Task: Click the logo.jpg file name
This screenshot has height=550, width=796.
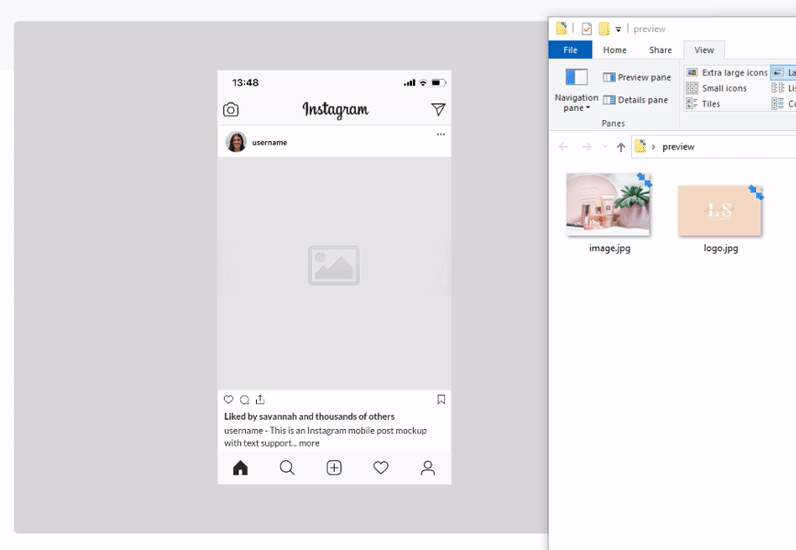Action: [x=721, y=248]
